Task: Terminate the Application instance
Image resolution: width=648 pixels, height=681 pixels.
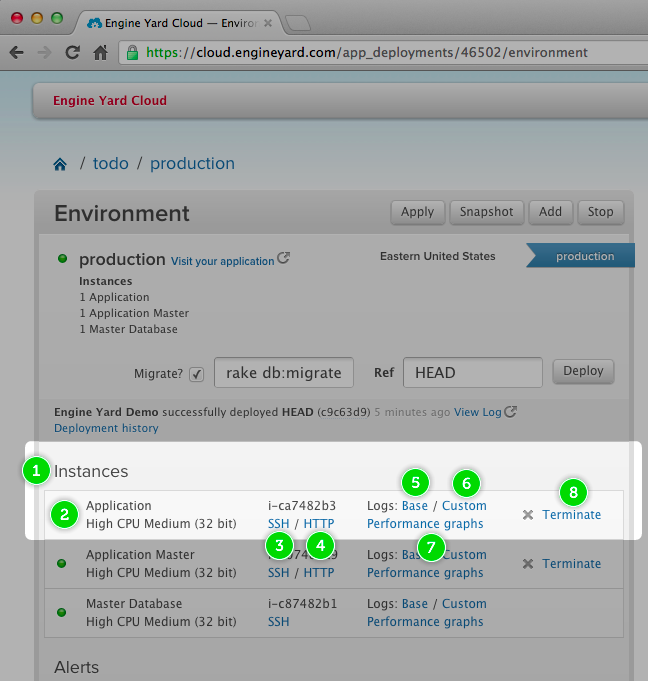Action: click(571, 515)
